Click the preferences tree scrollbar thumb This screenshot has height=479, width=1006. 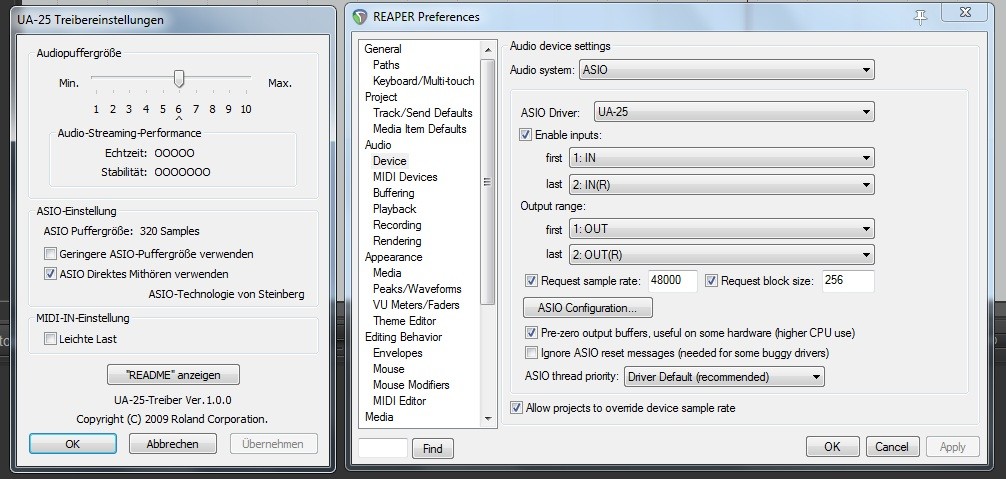[488, 182]
